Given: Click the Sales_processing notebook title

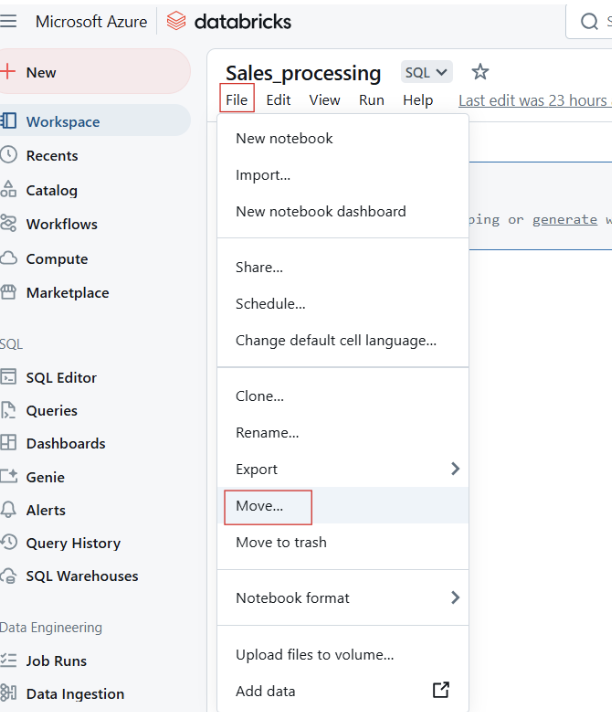Looking at the screenshot, I should tap(303, 73).
